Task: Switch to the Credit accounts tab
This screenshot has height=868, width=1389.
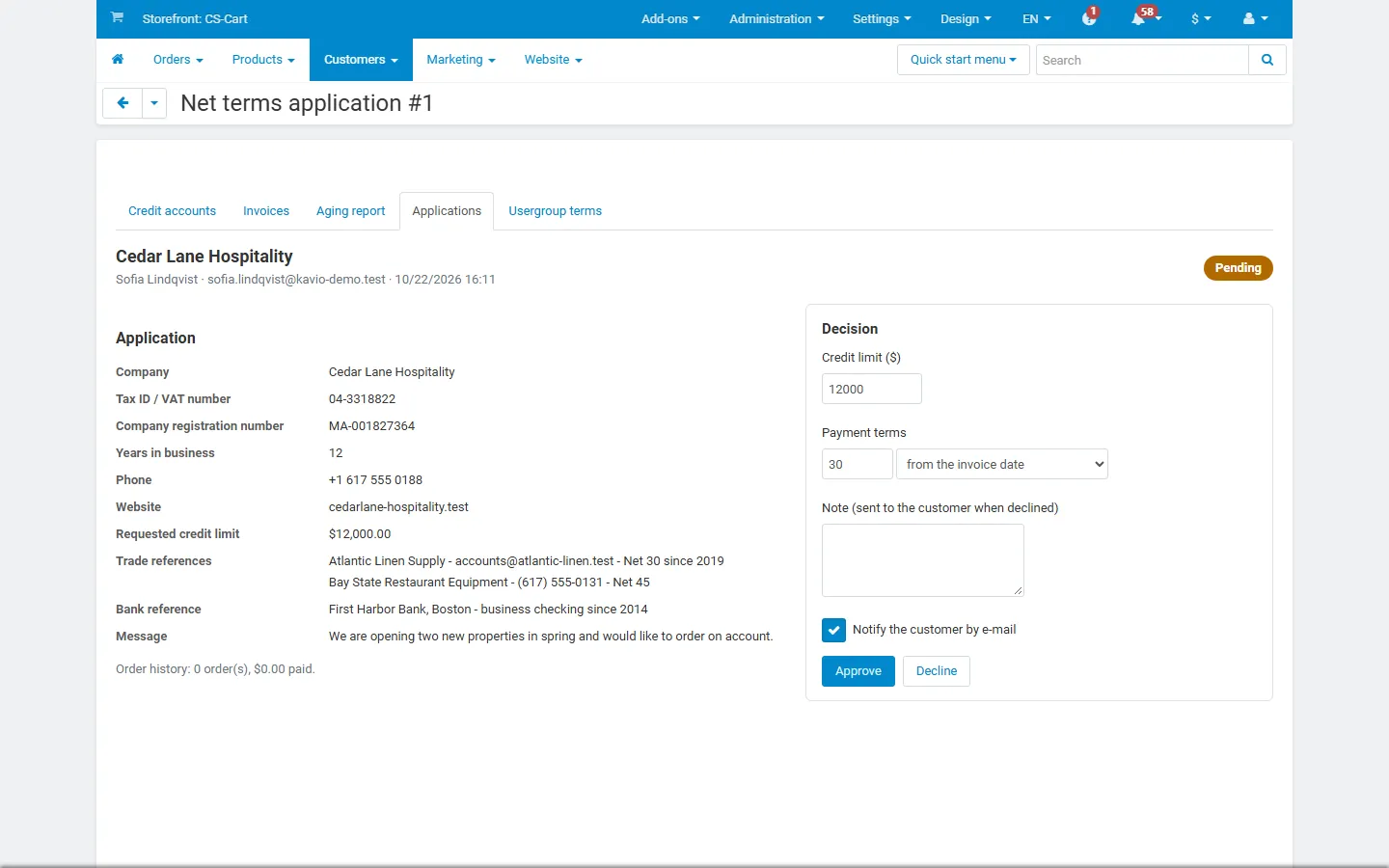Action: (172, 211)
